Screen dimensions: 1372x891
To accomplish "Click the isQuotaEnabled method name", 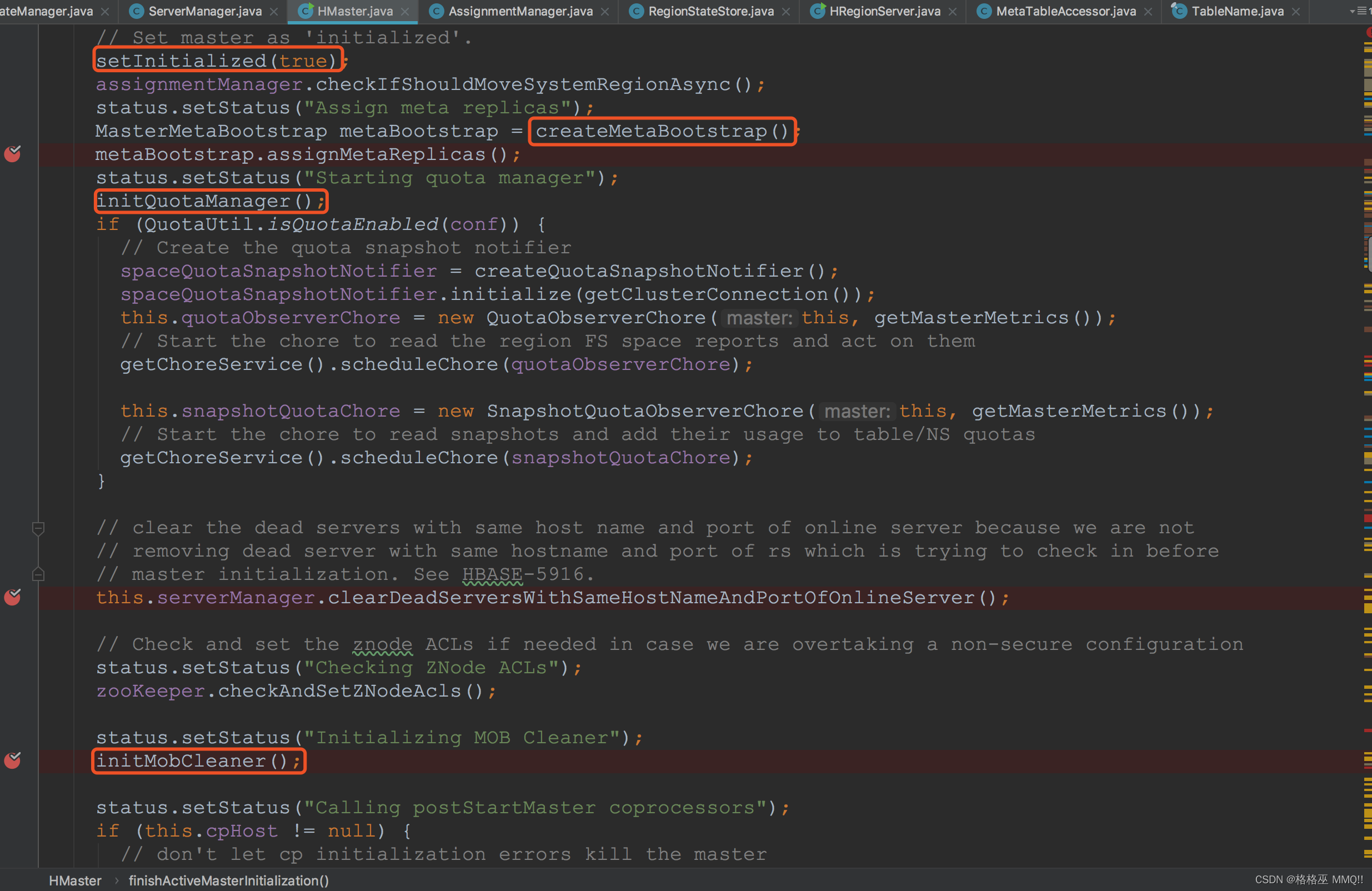I will pyautogui.click(x=353, y=224).
